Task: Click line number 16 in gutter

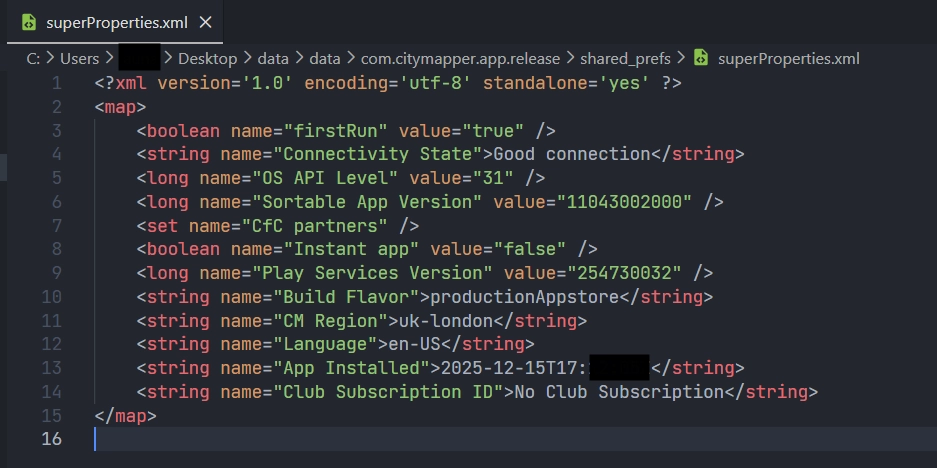Action: [x=51, y=439]
